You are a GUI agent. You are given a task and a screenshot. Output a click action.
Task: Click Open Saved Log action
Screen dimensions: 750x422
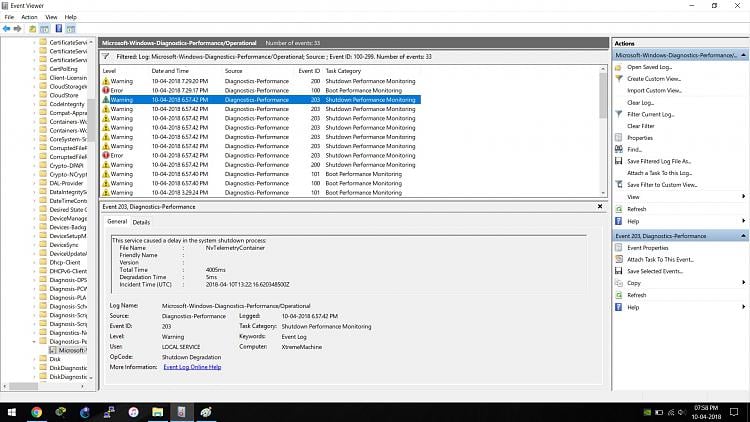649,67
